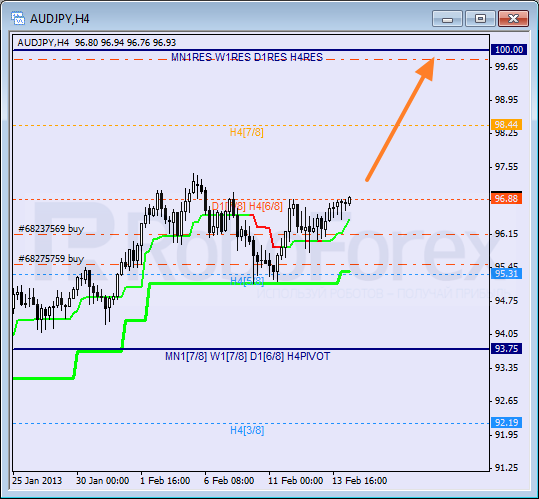539x499 pixels.
Task: Click the 11 Feb 00:00 time marker
Action: [296, 480]
